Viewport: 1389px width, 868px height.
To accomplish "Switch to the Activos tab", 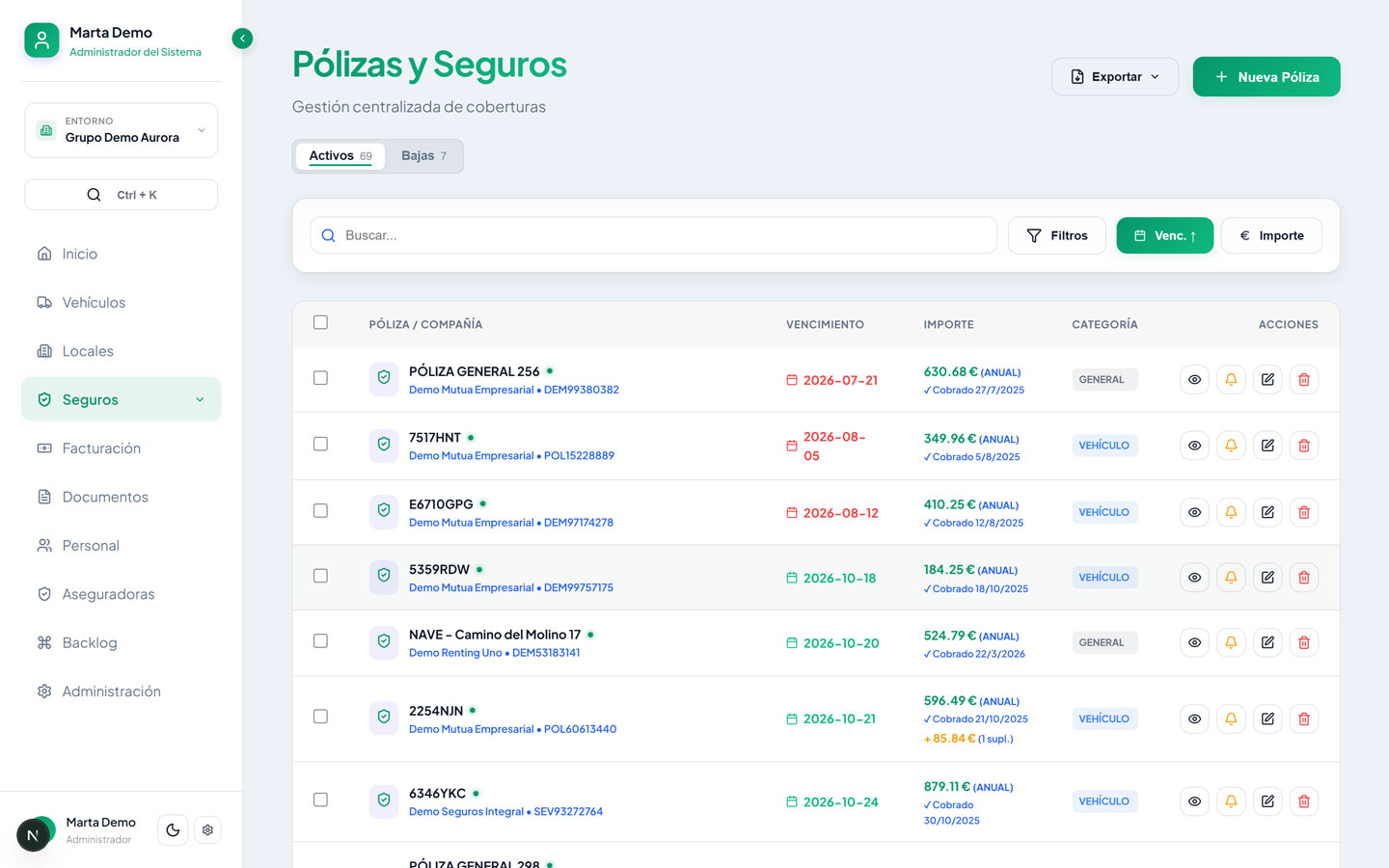I will [x=340, y=156].
